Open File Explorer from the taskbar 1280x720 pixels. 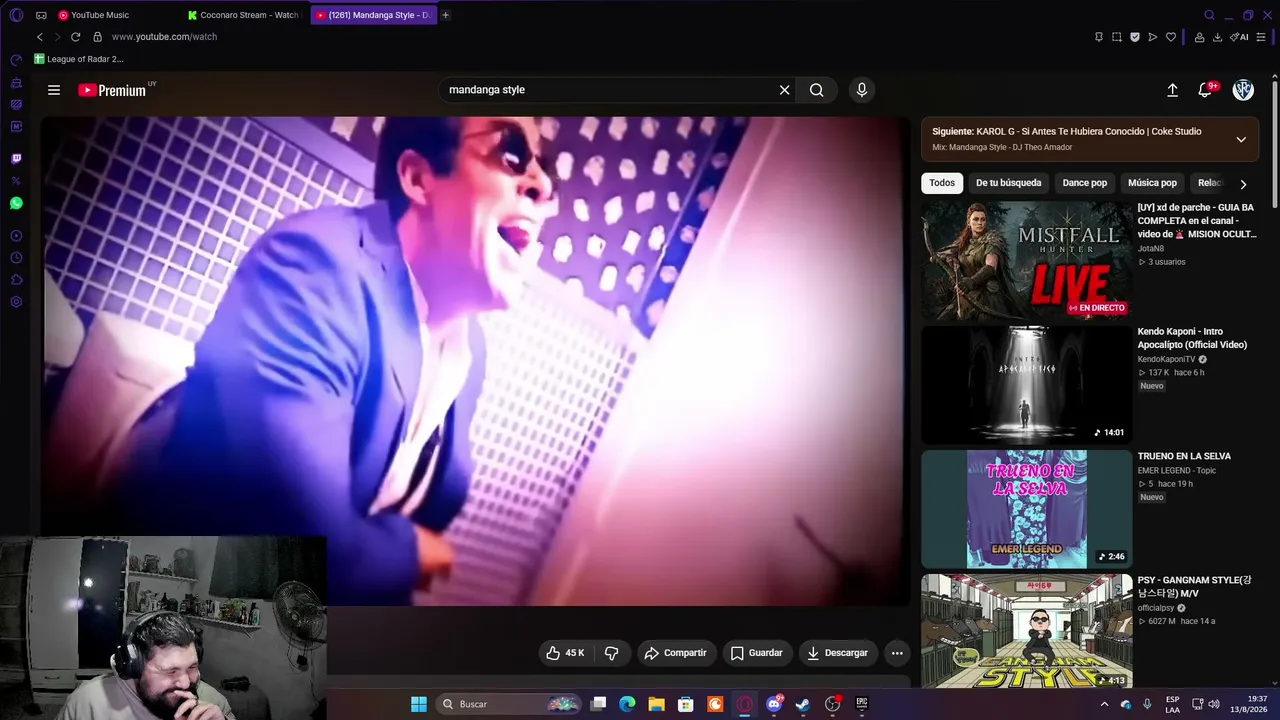[657, 704]
